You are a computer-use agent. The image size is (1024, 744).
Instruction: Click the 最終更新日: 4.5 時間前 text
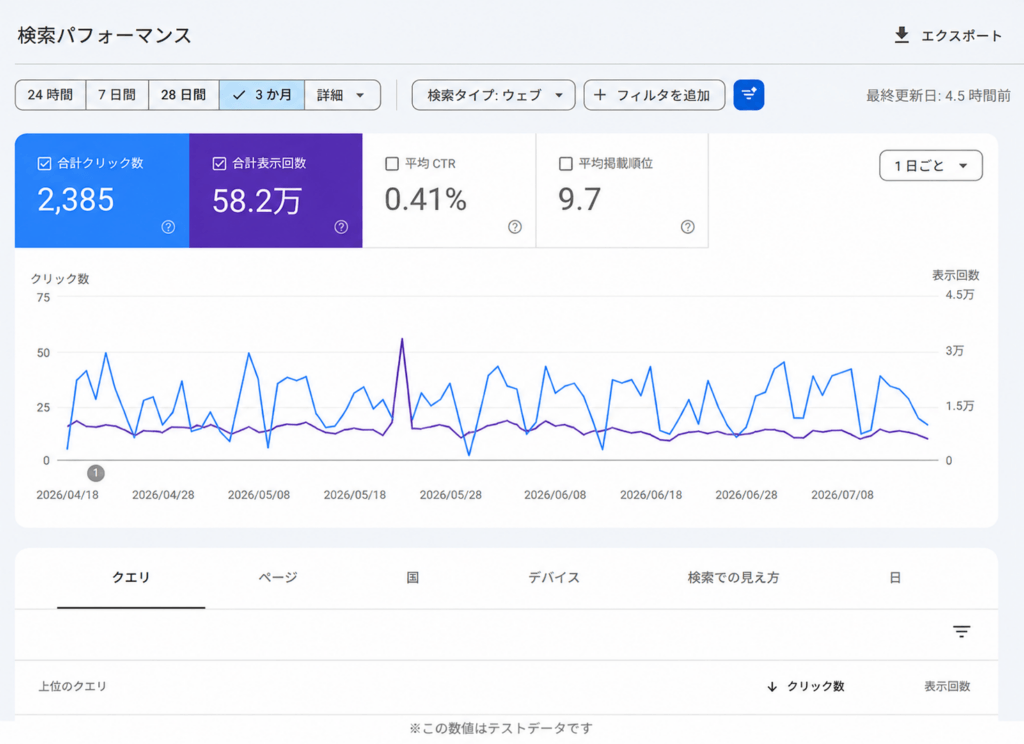938,96
